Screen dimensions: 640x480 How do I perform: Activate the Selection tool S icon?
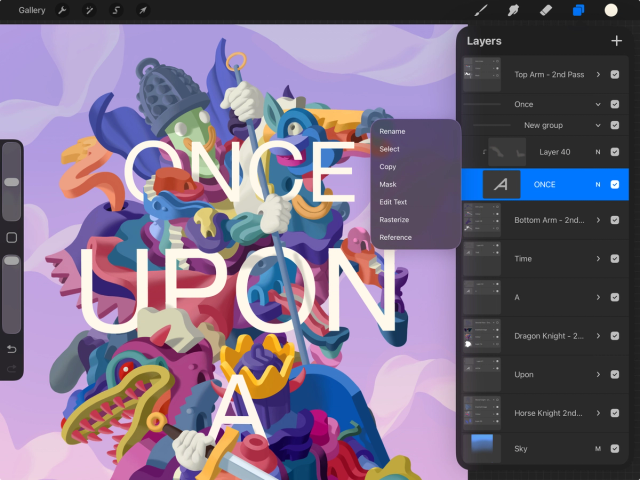[116, 10]
